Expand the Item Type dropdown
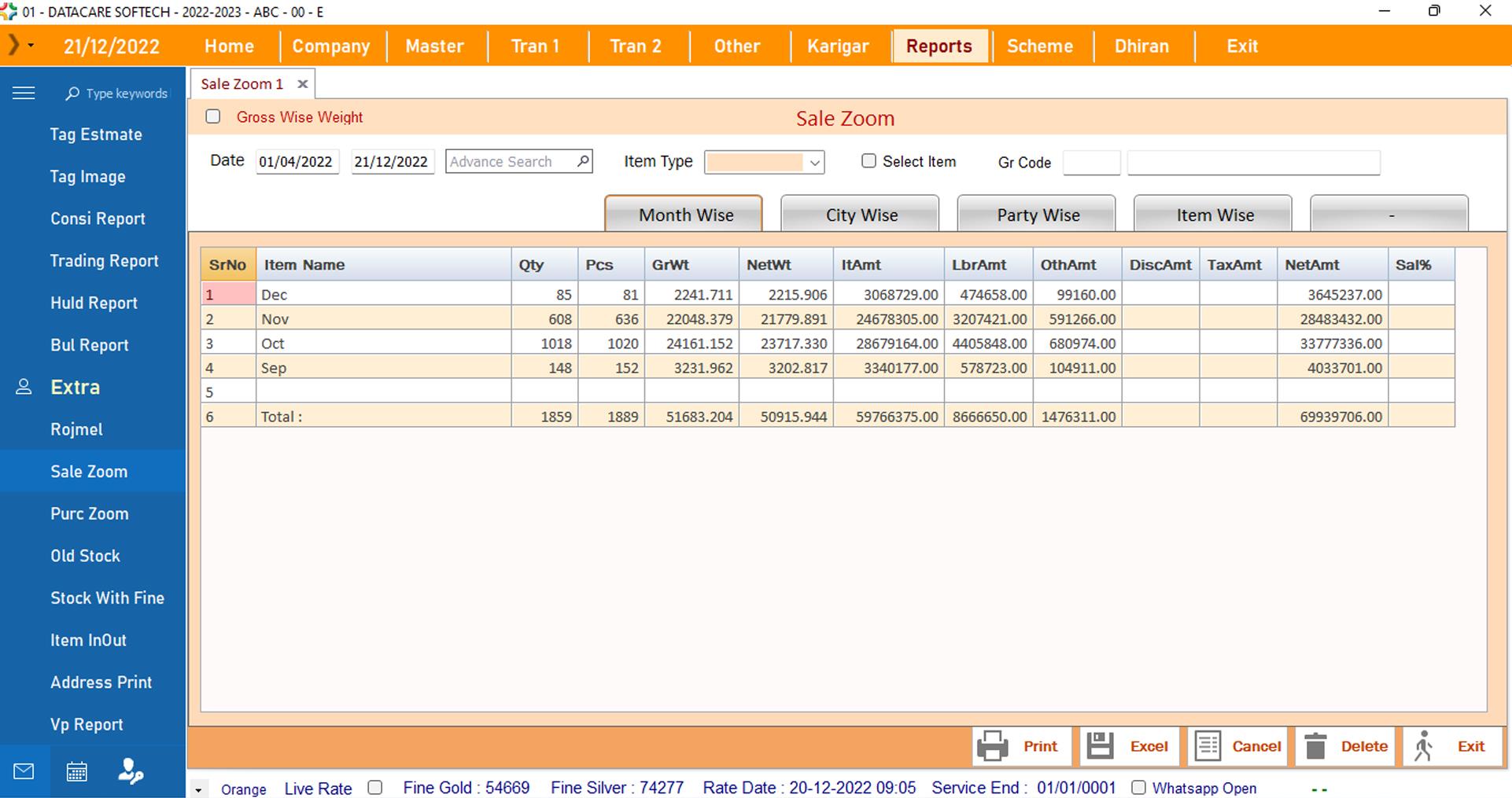The width and height of the screenshot is (1512, 798). [814, 163]
